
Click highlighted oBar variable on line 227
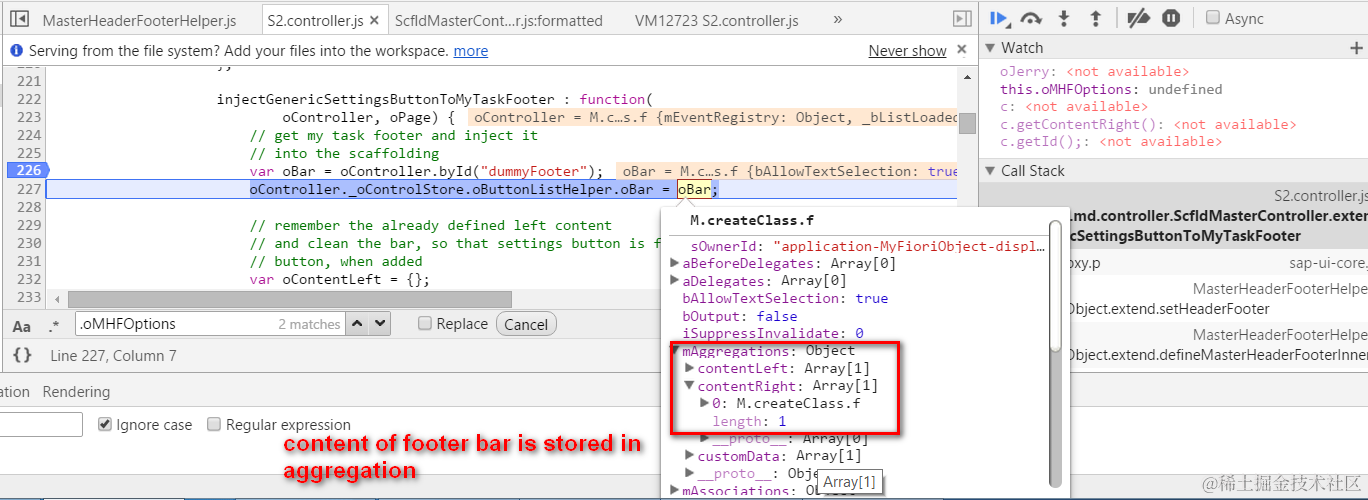tap(693, 190)
